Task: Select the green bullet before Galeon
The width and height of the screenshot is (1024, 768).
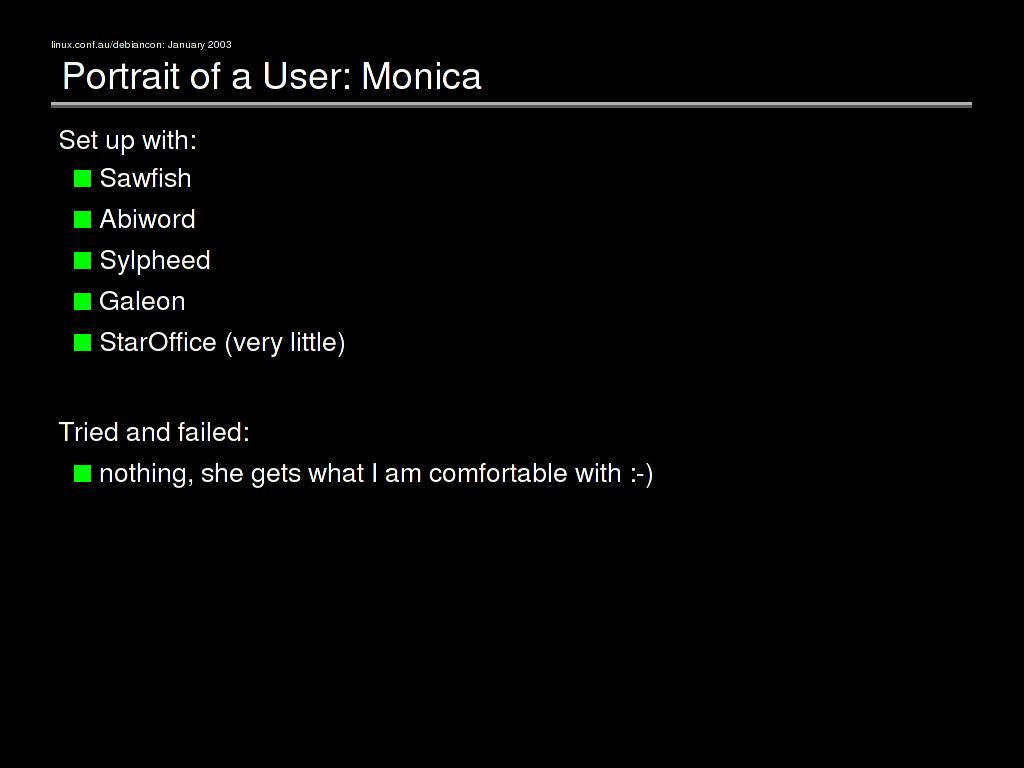Action: click(x=82, y=302)
